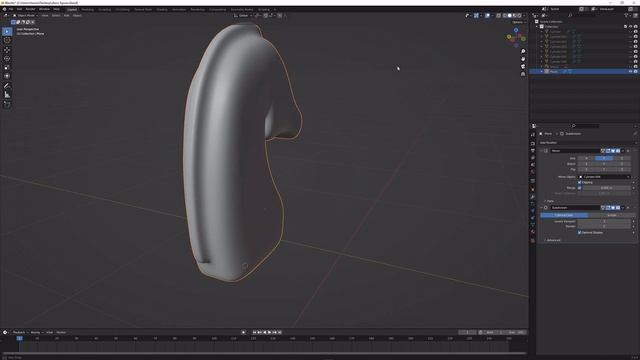Select the Scale tool
Image resolution: width=640 pixels, height=360 pixels.
point(7,67)
